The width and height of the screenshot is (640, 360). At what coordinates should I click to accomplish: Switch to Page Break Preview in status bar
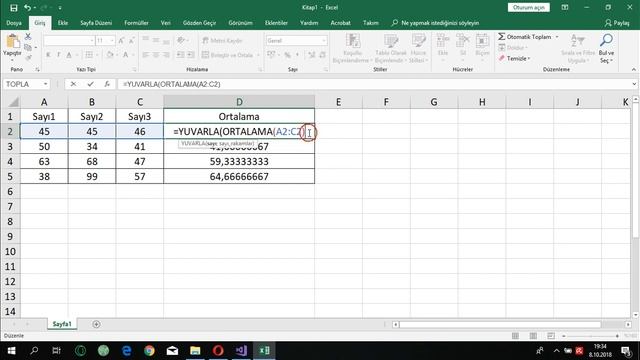[x=551, y=336]
